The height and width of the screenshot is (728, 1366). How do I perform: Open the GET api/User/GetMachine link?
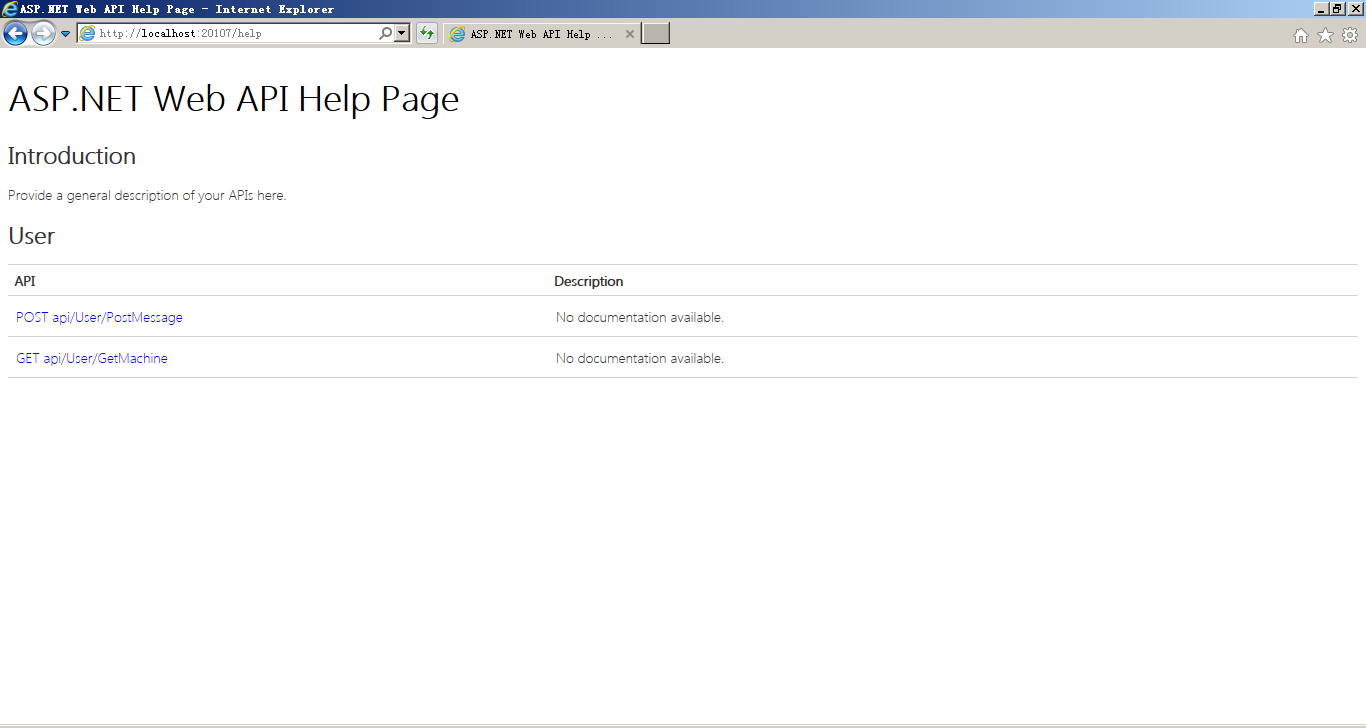point(92,358)
